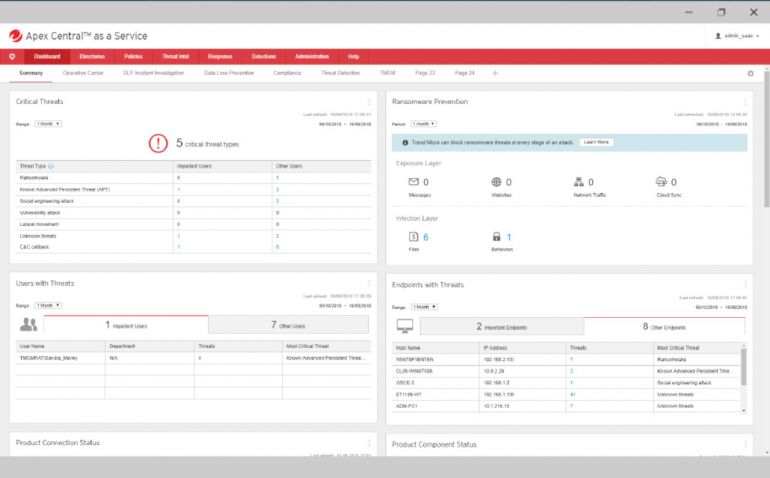Open the dashboard settings gear icon
The width and height of the screenshot is (770, 478).
(750, 73)
